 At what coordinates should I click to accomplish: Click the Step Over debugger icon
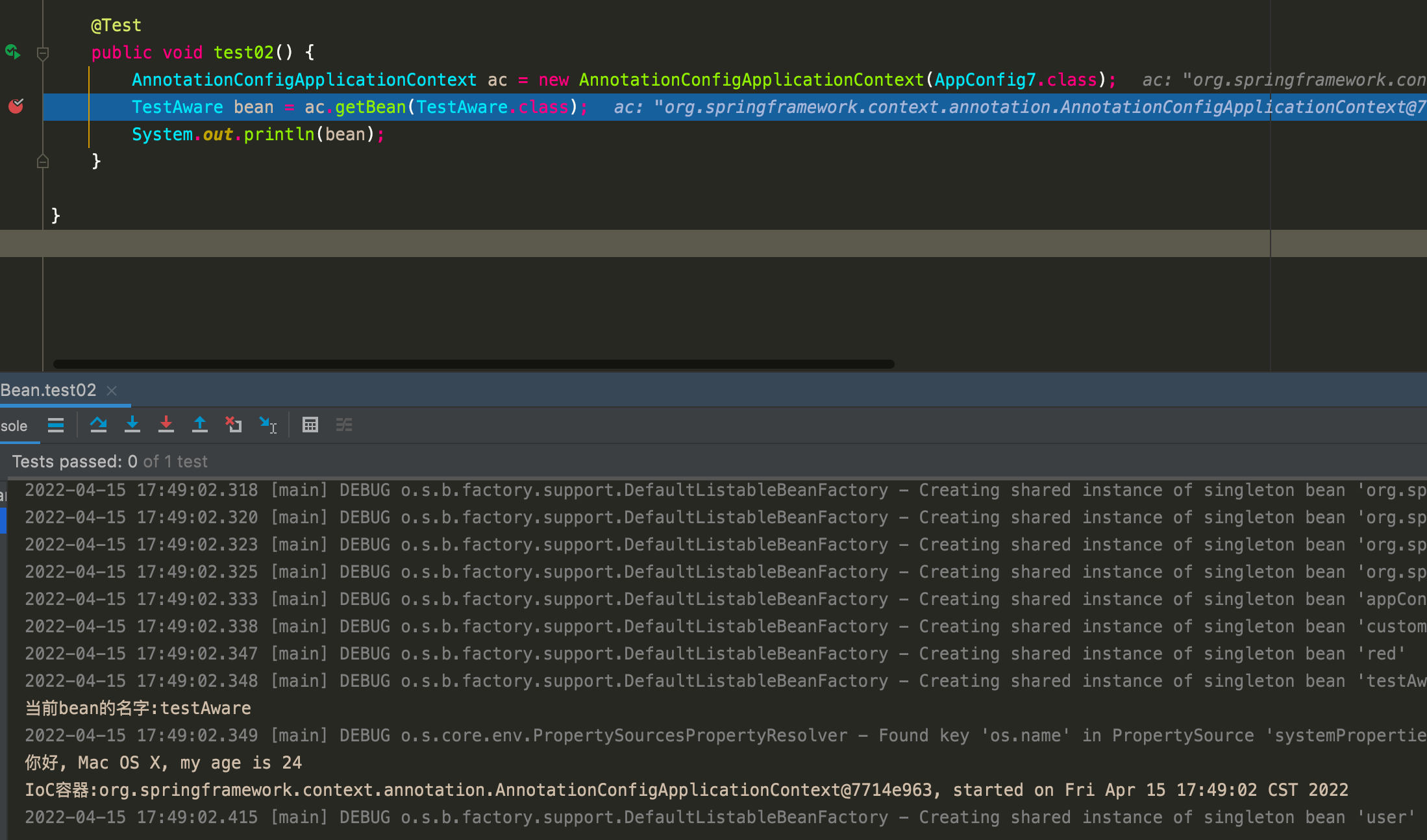pyautogui.click(x=99, y=425)
